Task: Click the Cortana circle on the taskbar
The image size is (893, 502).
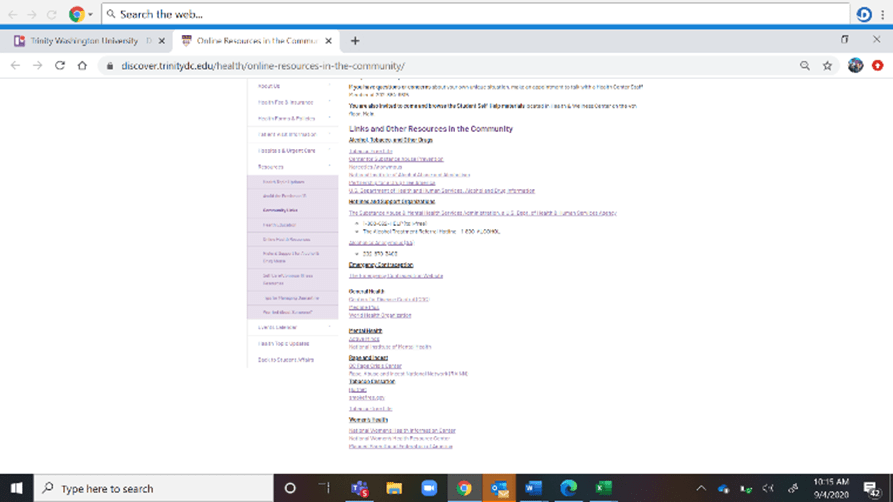Action: pos(290,488)
